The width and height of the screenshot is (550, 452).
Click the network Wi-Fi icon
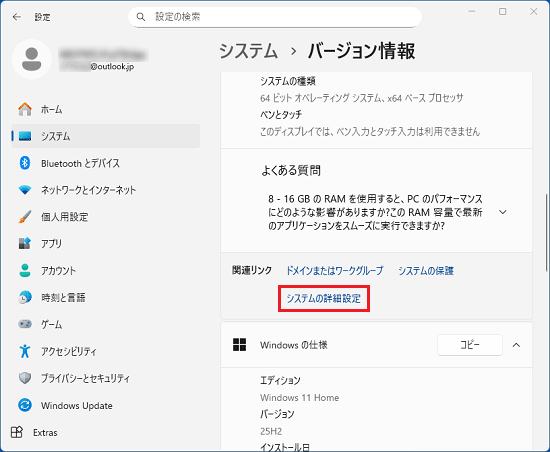[x=25, y=190]
